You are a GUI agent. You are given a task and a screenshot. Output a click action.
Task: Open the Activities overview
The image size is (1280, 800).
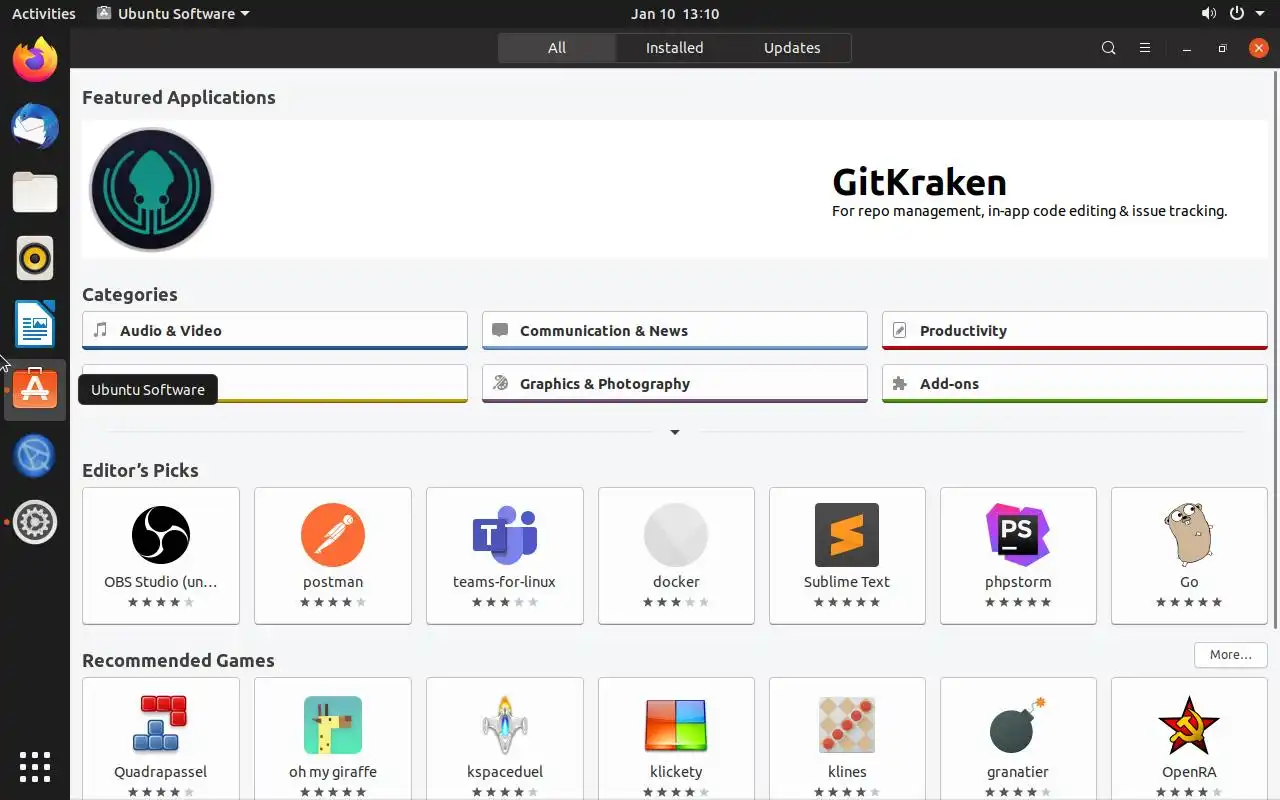(x=43, y=14)
